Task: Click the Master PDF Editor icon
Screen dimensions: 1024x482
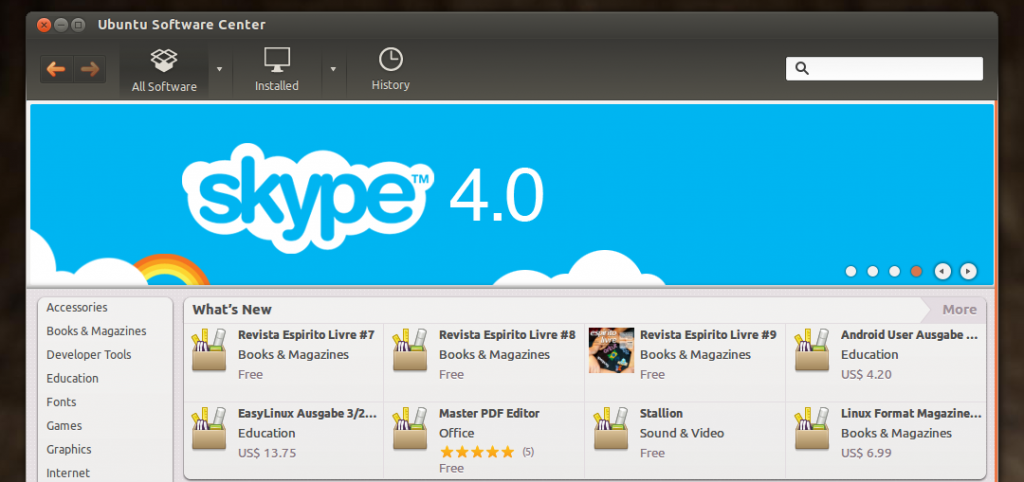Action: [x=410, y=429]
